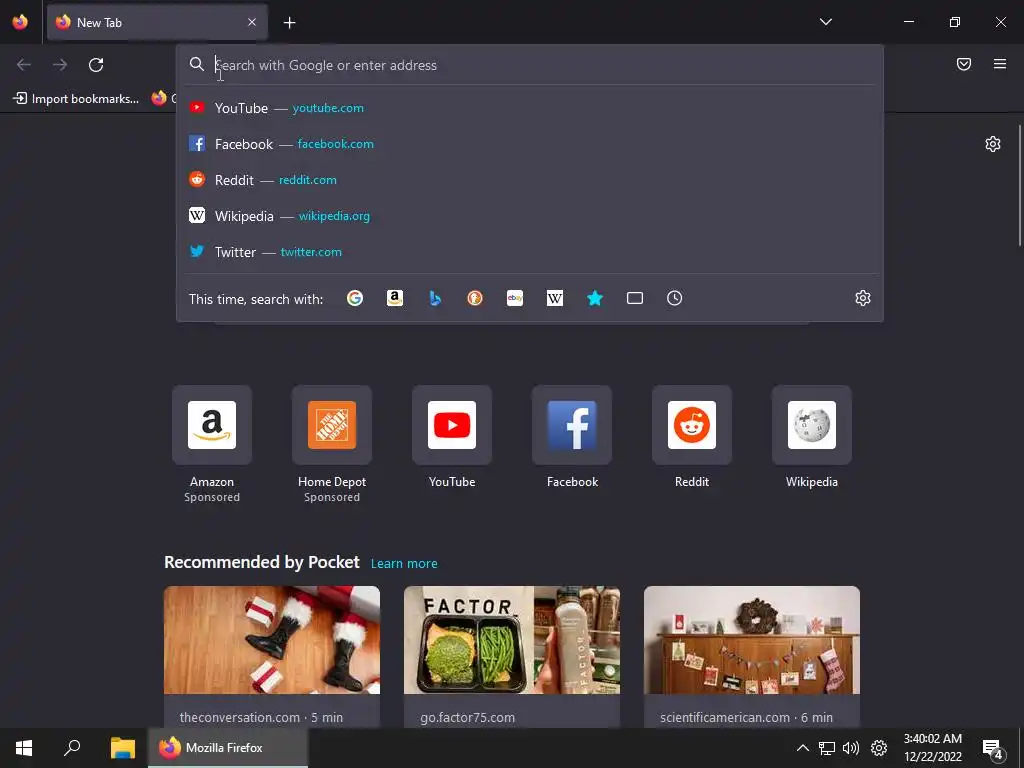1024x768 pixels.
Task: Click Mozilla Firefox taskbar button
Action: [228, 748]
